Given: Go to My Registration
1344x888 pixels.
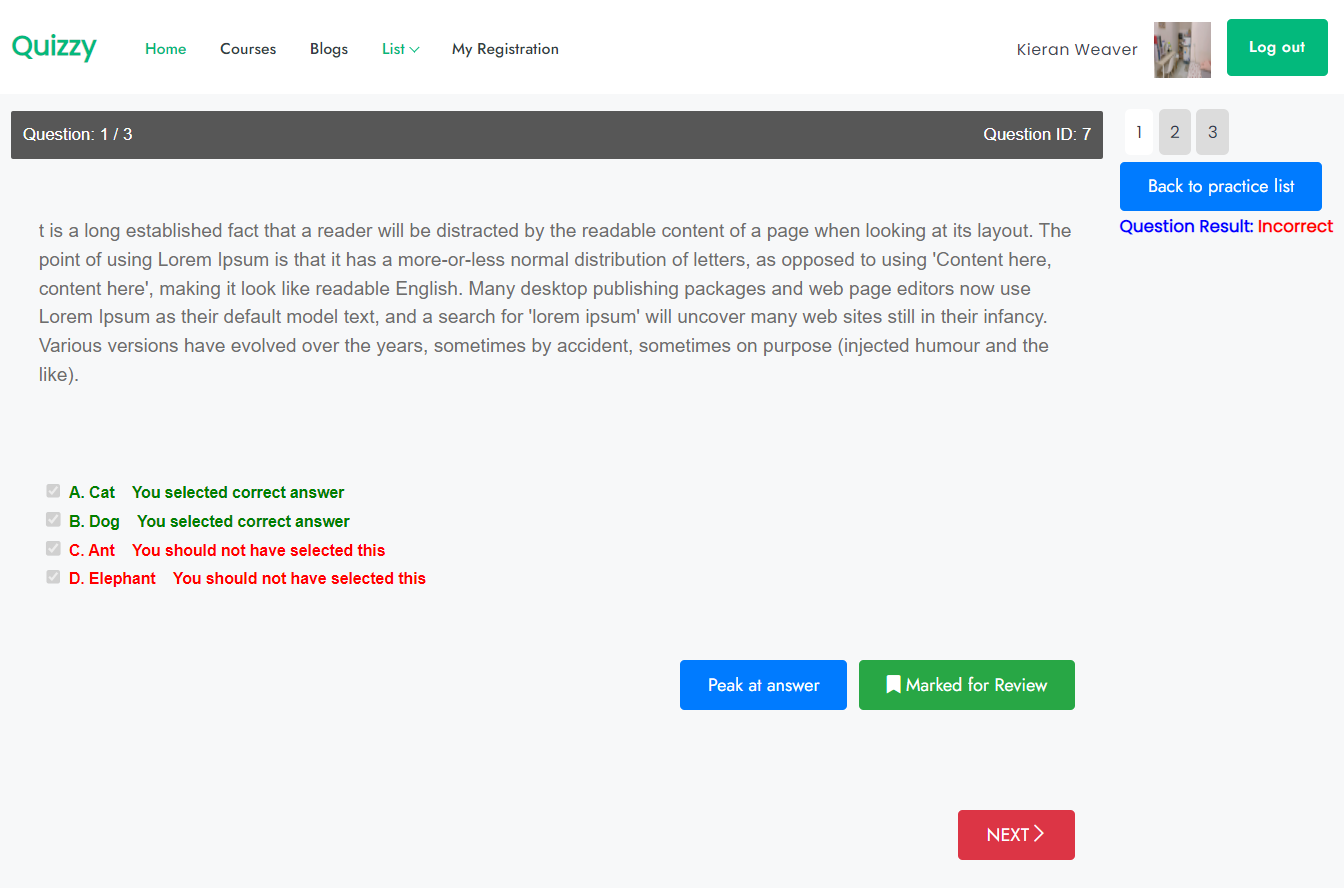Looking at the screenshot, I should click(505, 49).
